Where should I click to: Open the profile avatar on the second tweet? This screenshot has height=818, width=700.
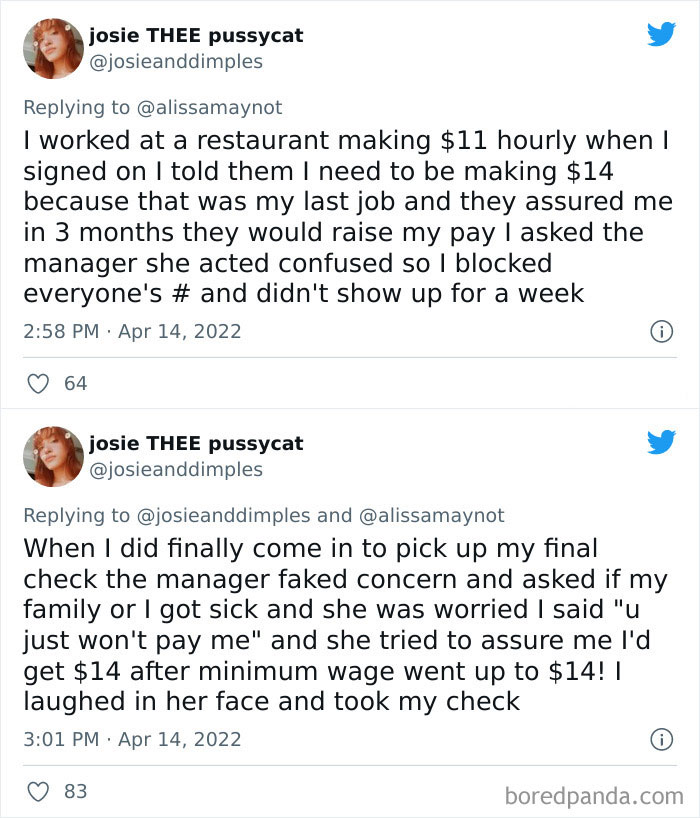[x=54, y=454]
